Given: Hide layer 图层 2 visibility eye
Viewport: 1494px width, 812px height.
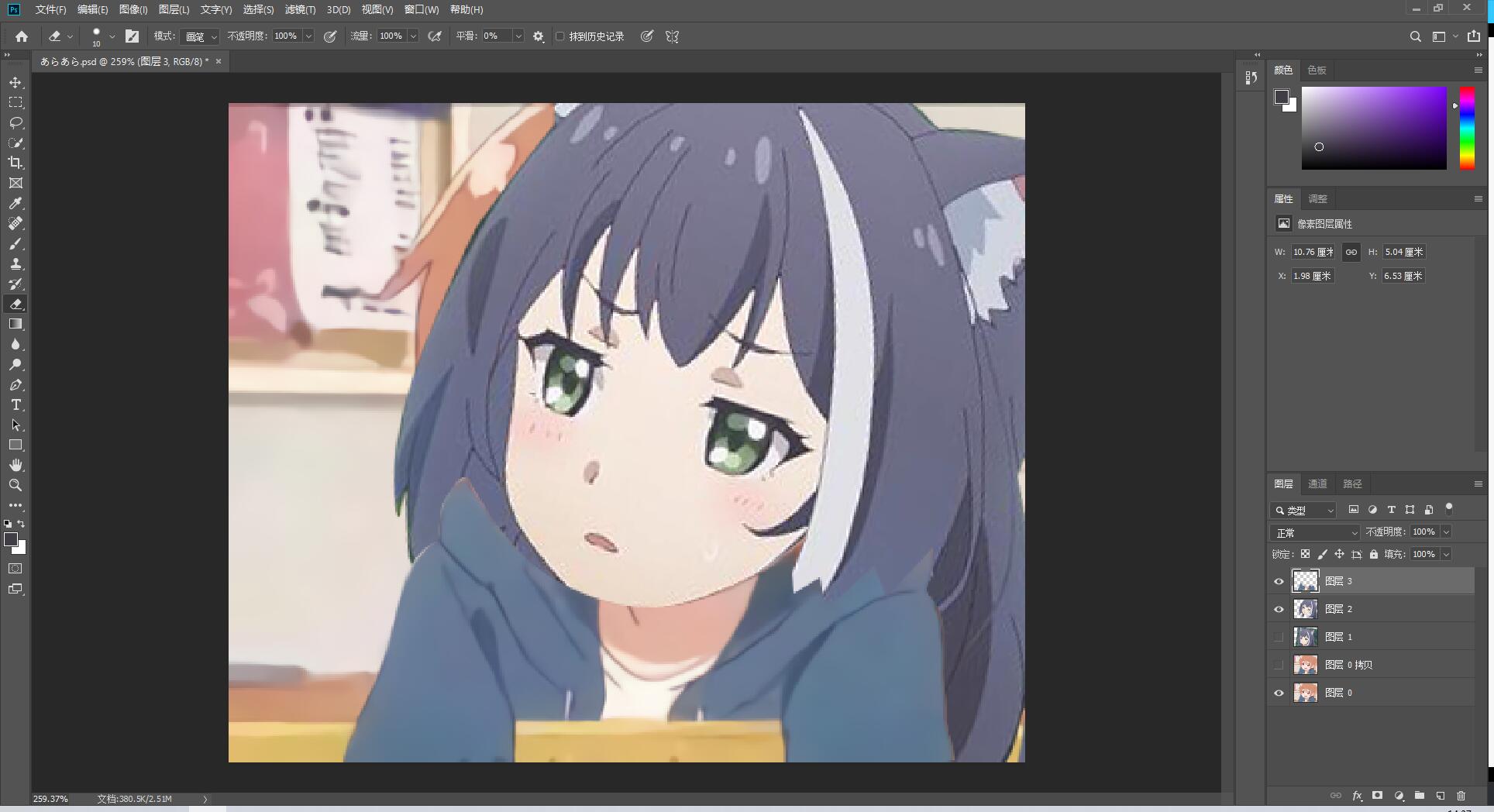Looking at the screenshot, I should pos(1279,609).
